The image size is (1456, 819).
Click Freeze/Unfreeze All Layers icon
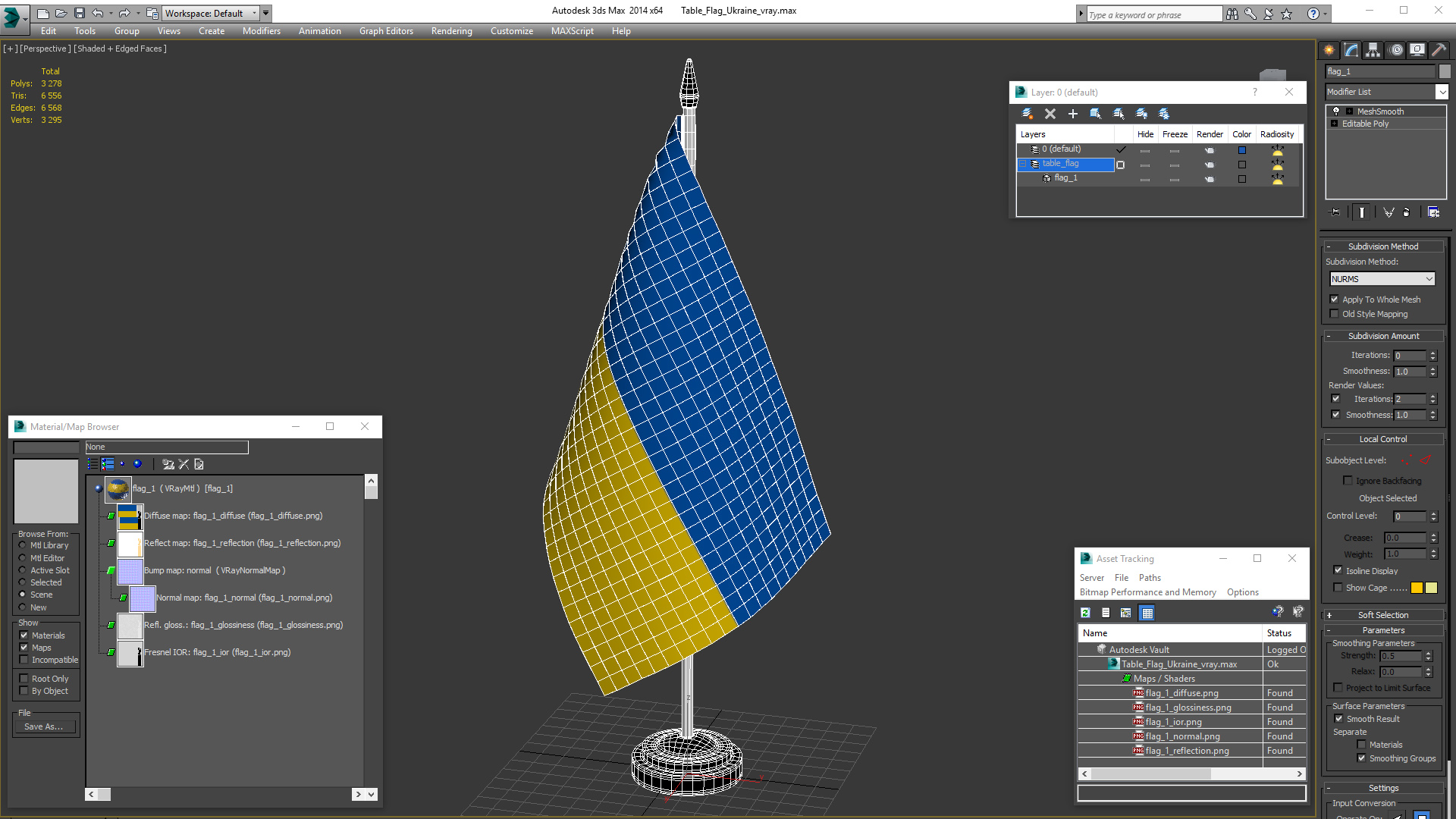[x=1164, y=114]
